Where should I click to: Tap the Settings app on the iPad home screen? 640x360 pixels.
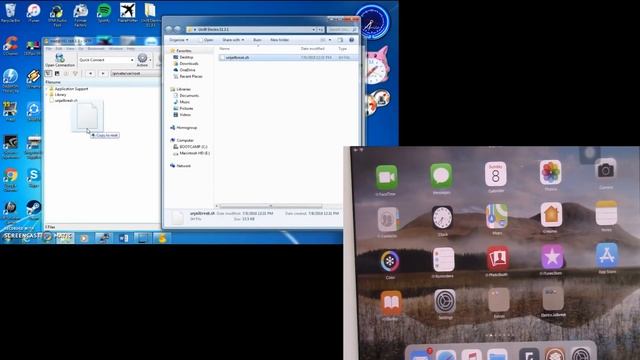tap(445, 302)
